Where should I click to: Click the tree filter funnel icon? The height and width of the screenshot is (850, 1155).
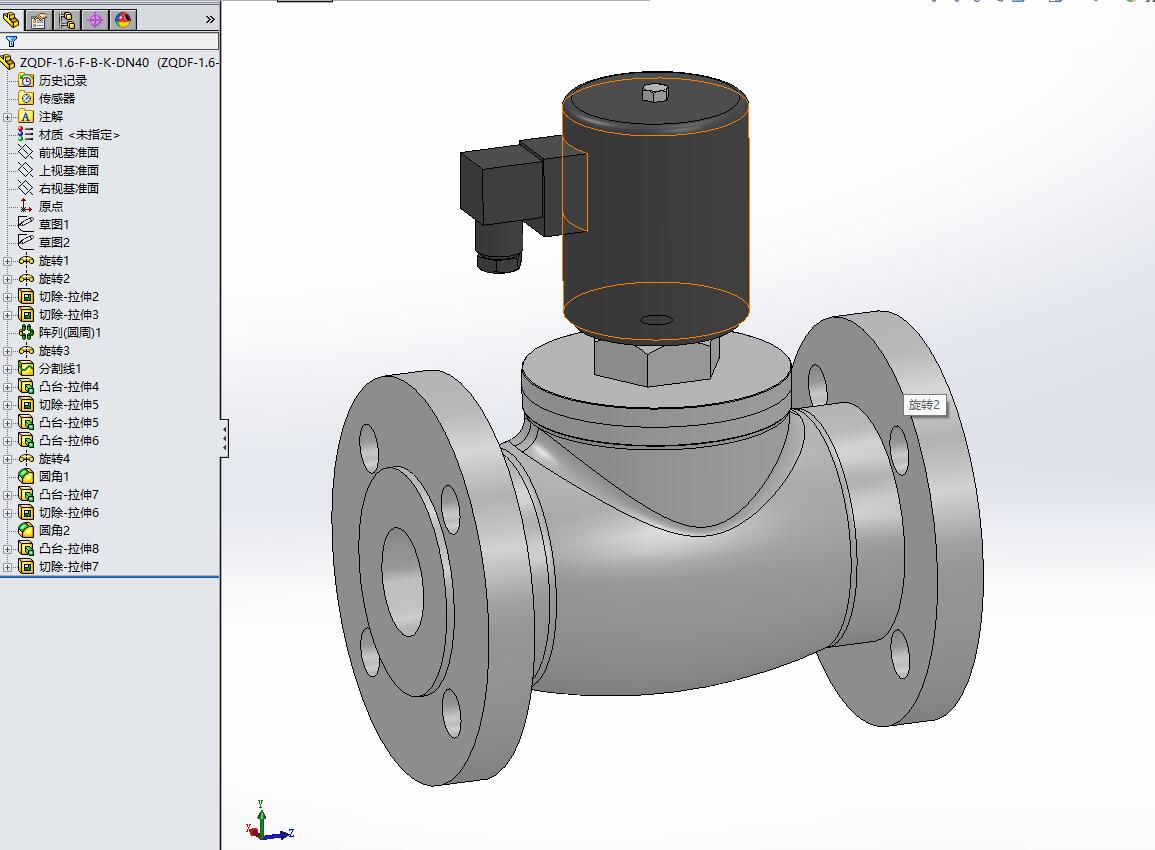click(x=11, y=41)
